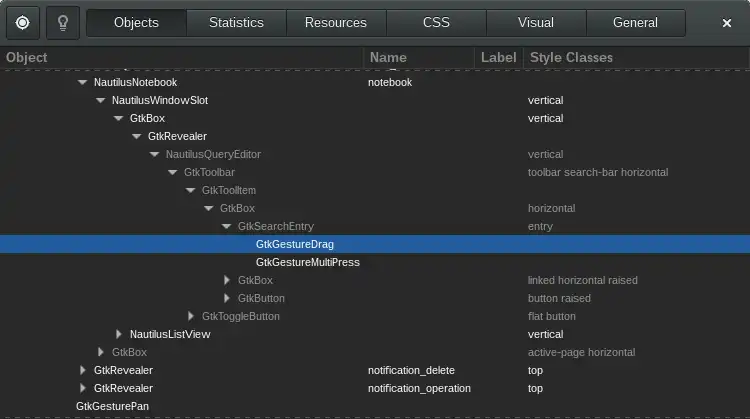Viewport: 750px width, 419px height.
Task: Collapse the NautilusWindowSlot node
Action: coord(100,100)
